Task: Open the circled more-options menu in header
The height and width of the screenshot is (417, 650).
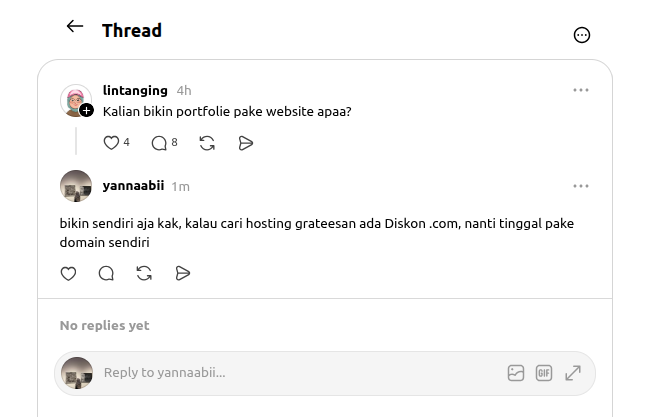Action: (x=582, y=35)
